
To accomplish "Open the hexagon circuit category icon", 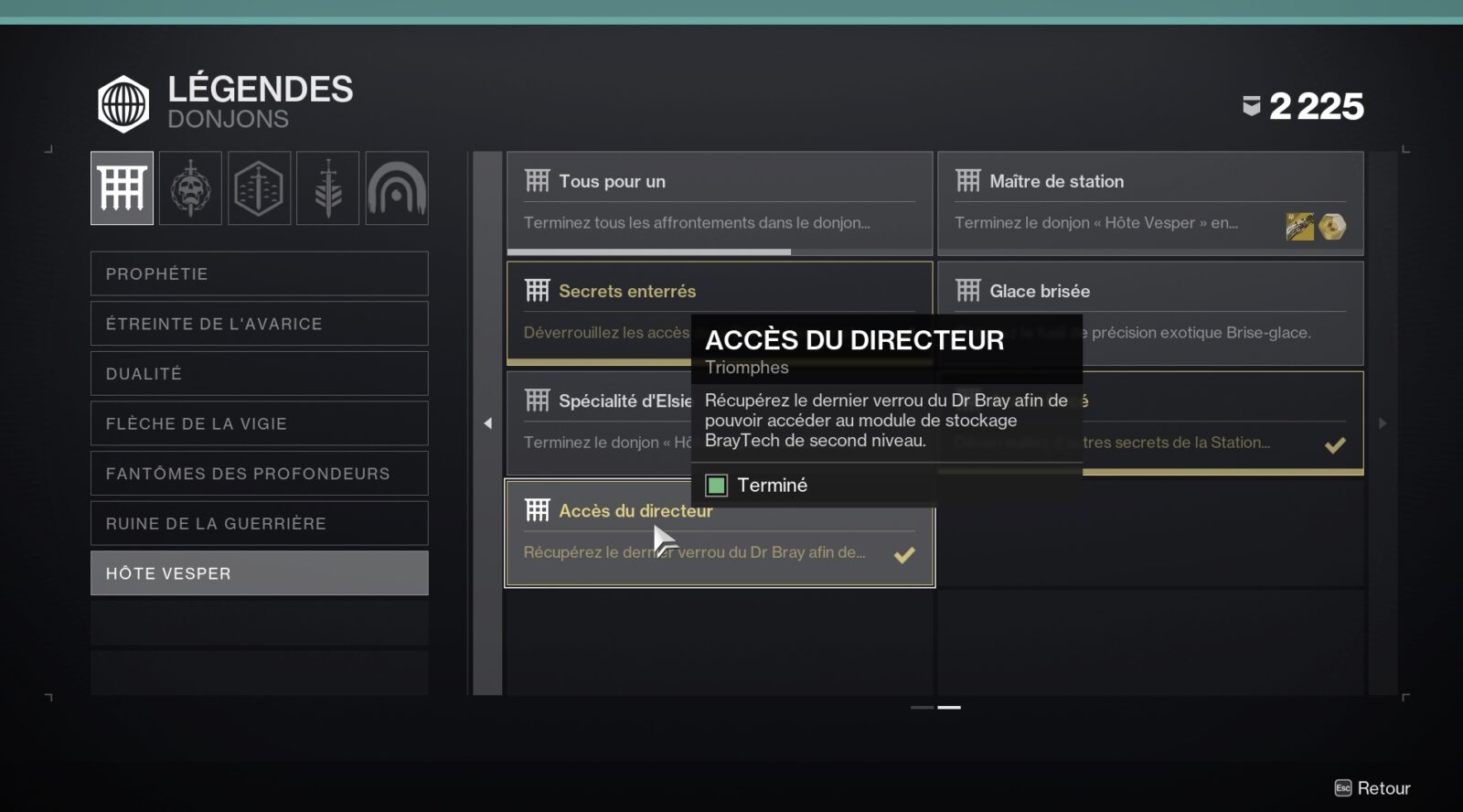I will (x=260, y=188).
